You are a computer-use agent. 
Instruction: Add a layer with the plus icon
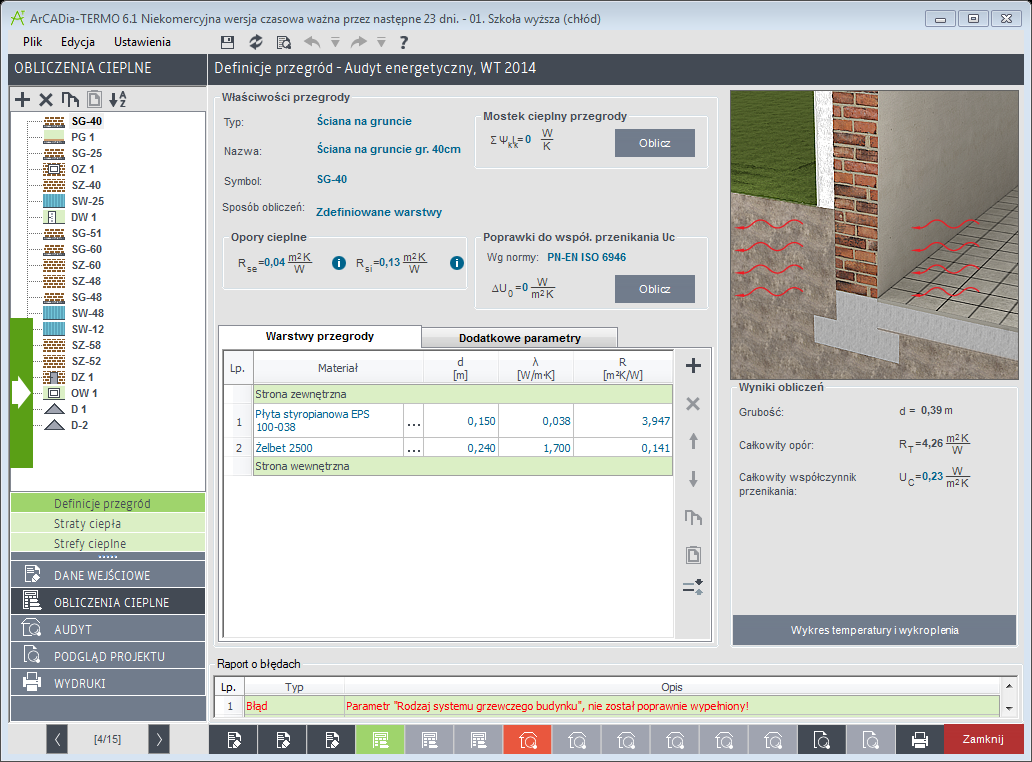(x=693, y=366)
